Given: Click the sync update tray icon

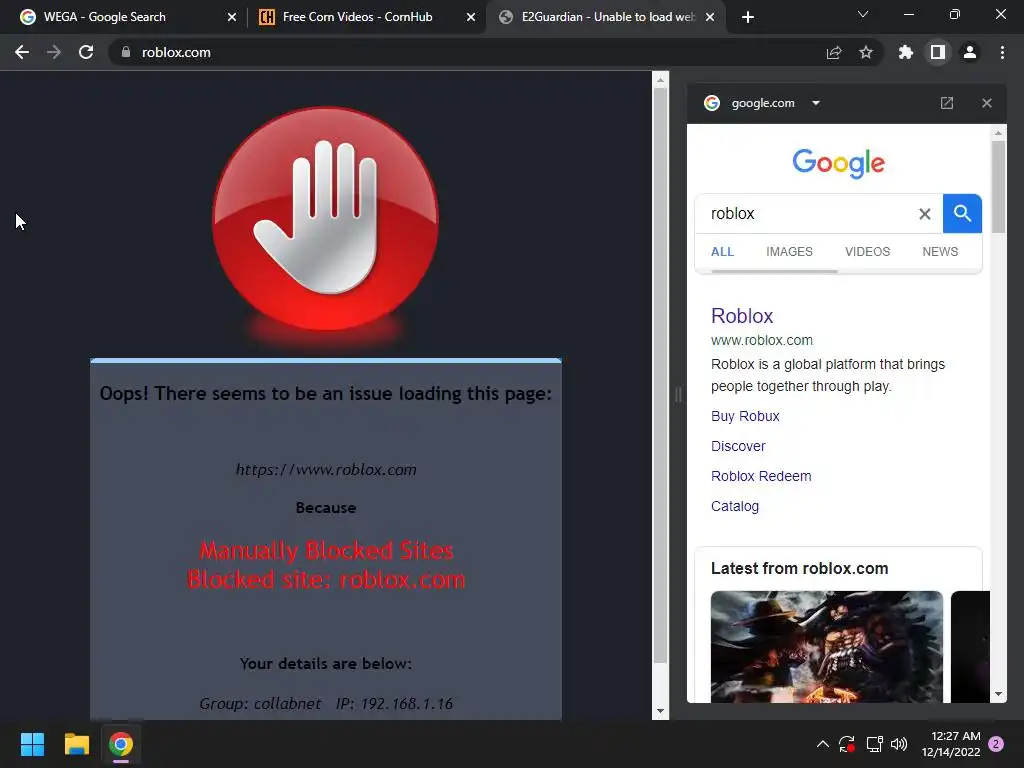Looking at the screenshot, I should tap(847, 744).
